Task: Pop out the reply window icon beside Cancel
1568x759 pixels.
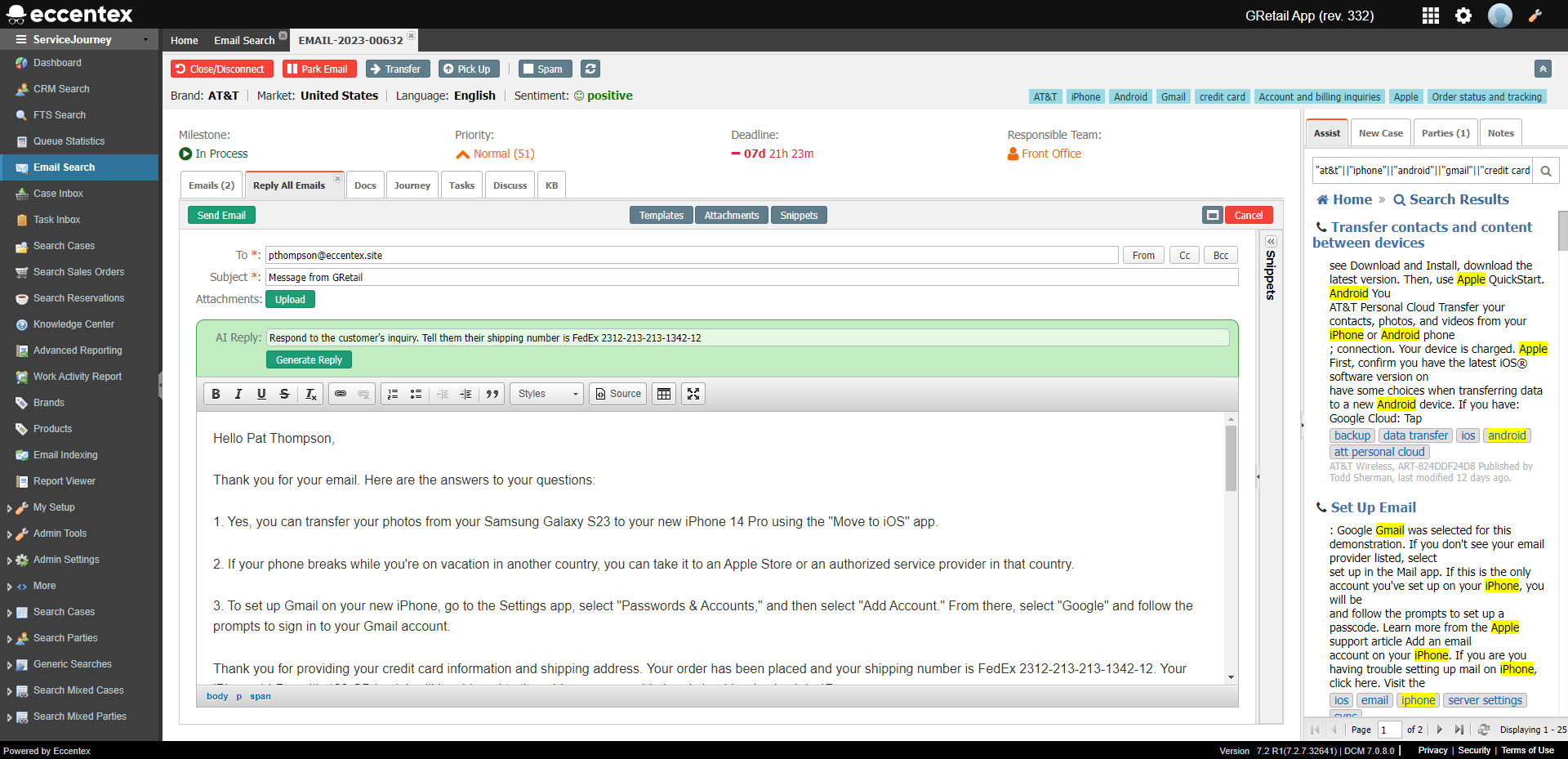Action: pyautogui.click(x=1213, y=215)
